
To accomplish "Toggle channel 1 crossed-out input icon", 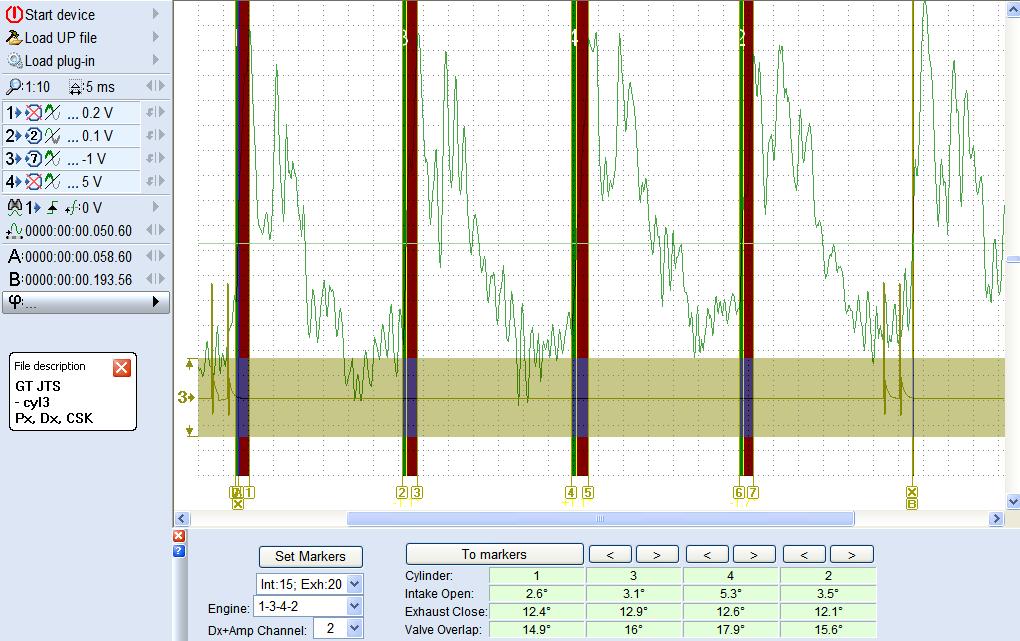I will (x=34, y=113).
